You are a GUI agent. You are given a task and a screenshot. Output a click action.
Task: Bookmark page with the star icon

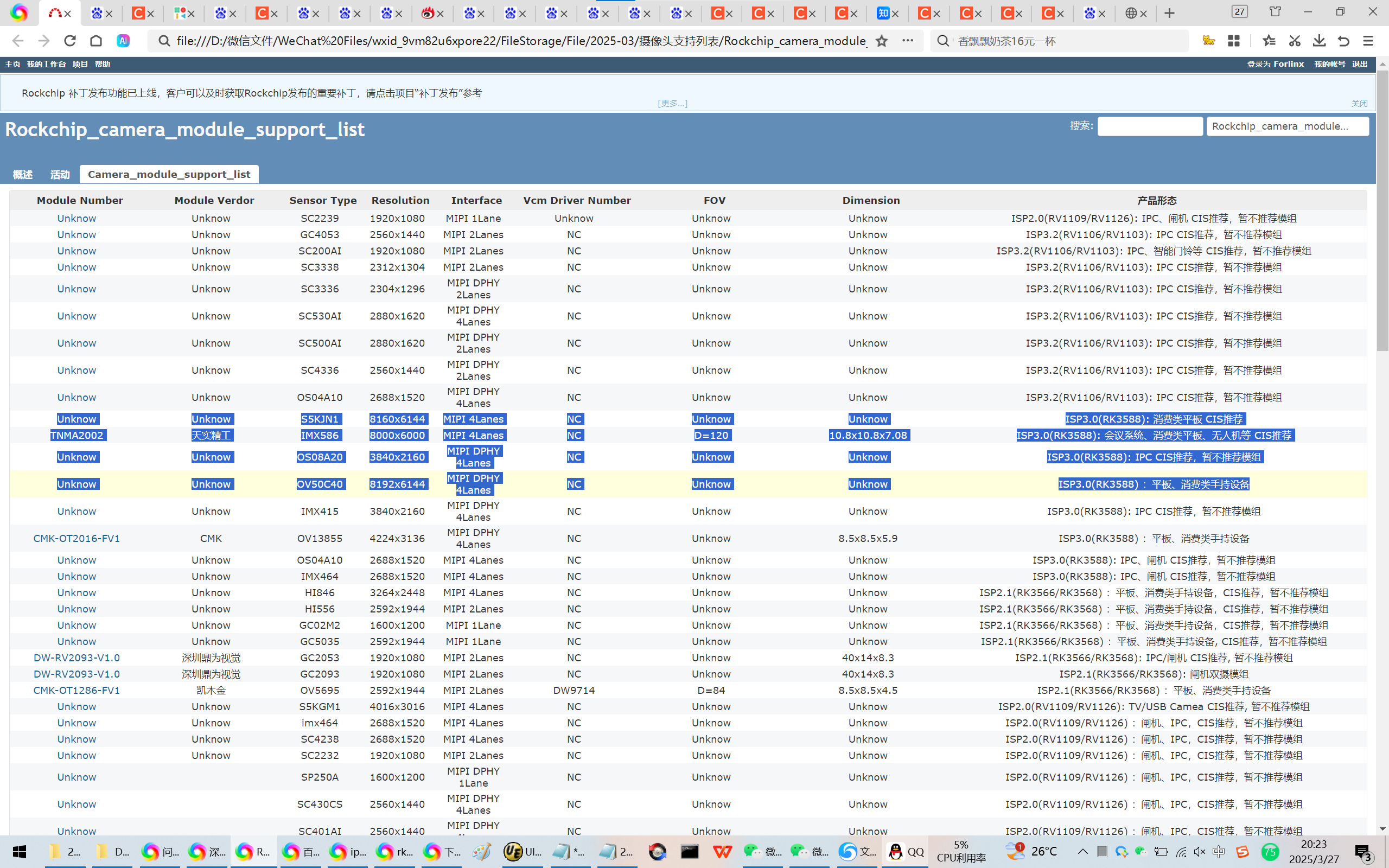(882, 41)
